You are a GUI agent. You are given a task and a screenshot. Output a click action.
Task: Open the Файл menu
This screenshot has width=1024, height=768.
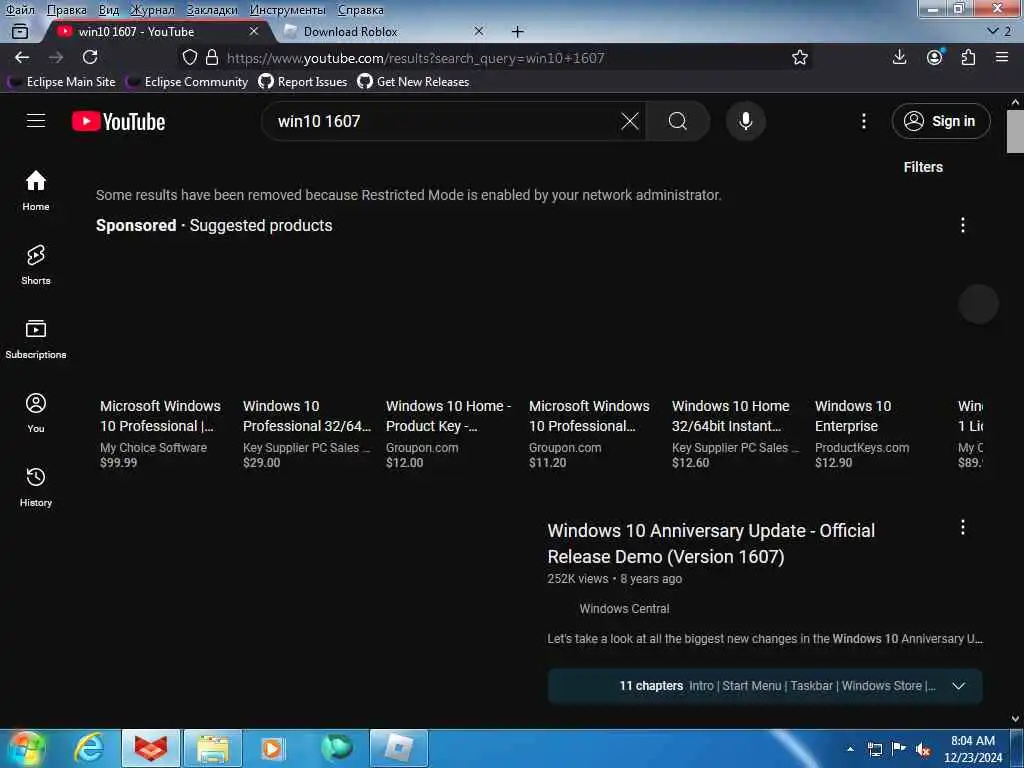(20, 10)
